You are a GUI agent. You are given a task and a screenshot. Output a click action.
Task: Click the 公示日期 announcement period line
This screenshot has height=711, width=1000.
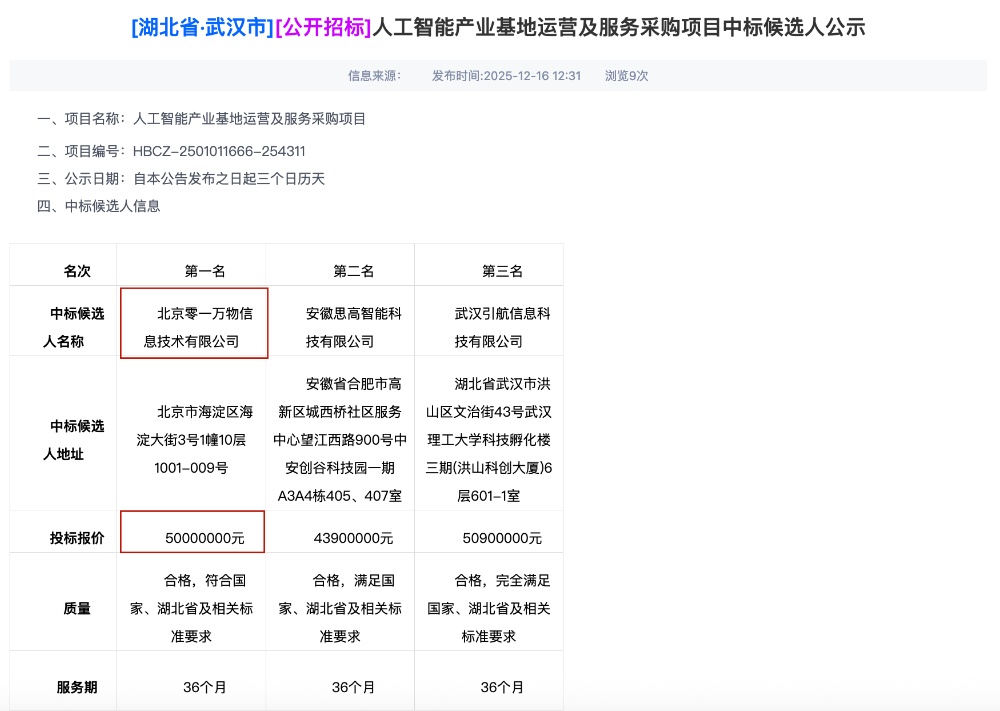pyautogui.click(x=180, y=180)
